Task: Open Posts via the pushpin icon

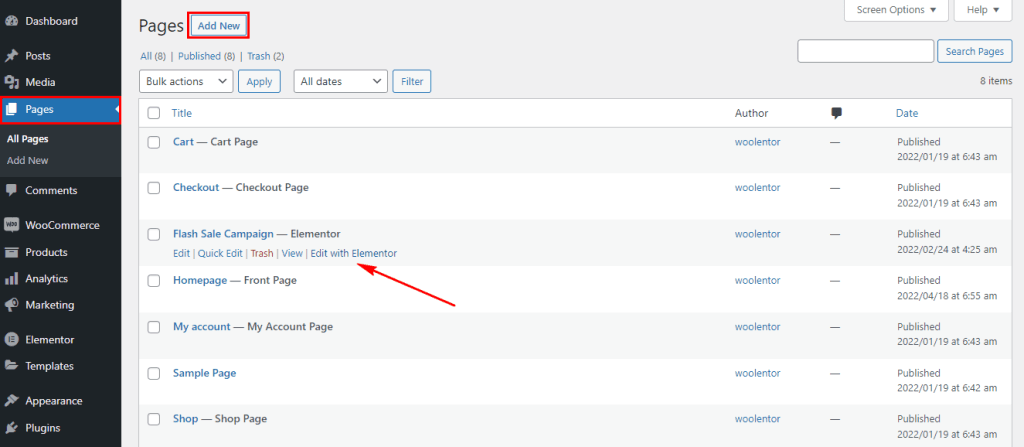Action: pyautogui.click(x=12, y=56)
